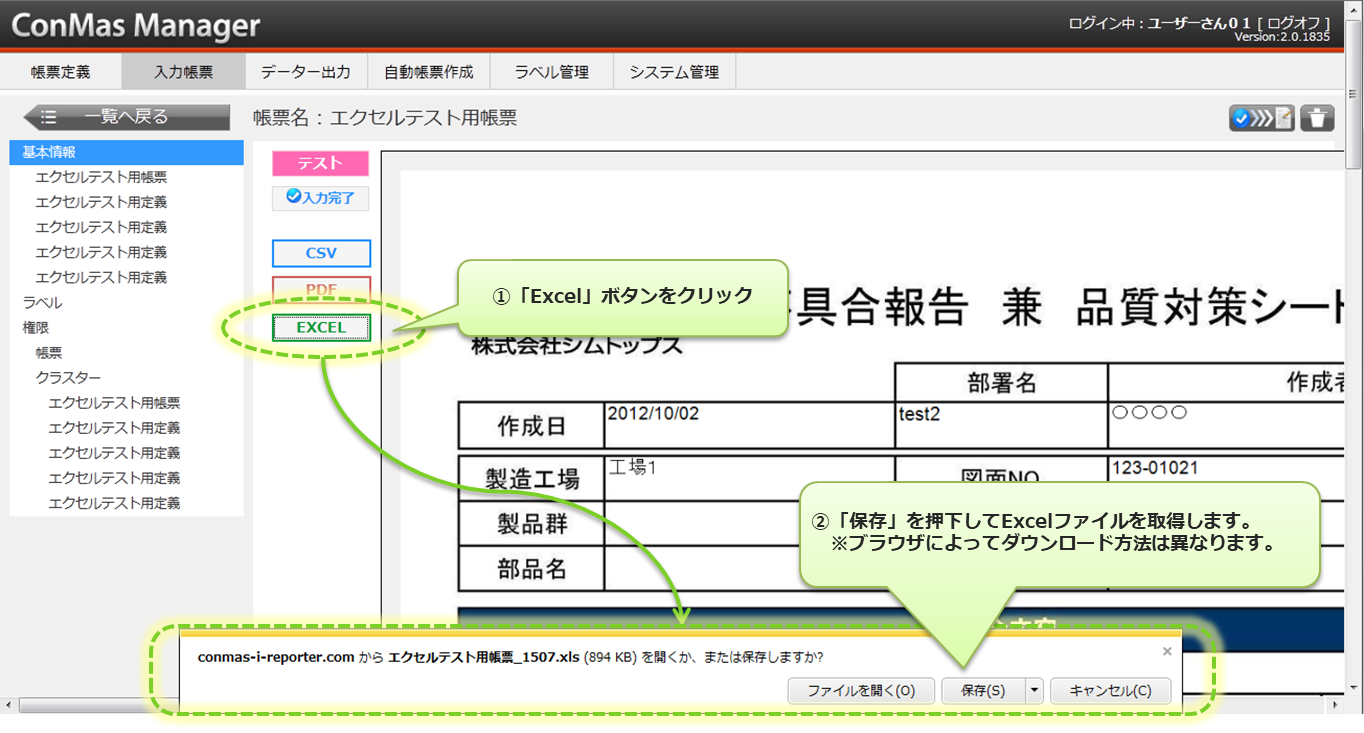Close the download bar with the X
This screenshot has width=1364, height=733.
coord(1166,651)
